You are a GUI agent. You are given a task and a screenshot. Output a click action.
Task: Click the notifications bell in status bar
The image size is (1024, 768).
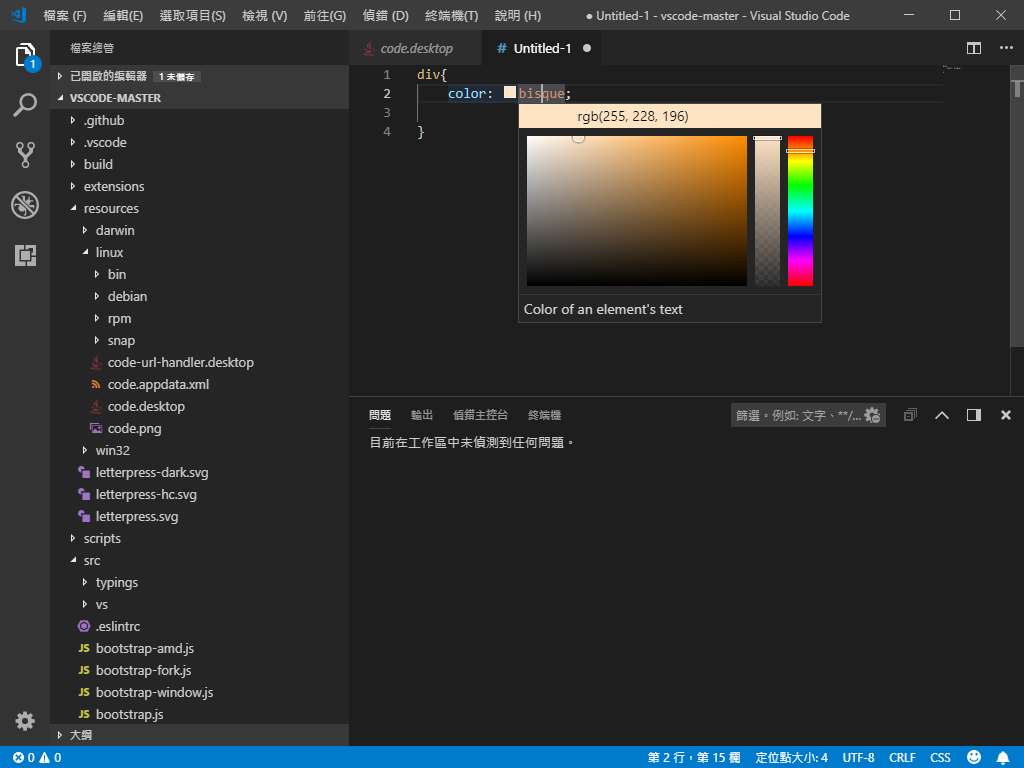point(1002,757)
